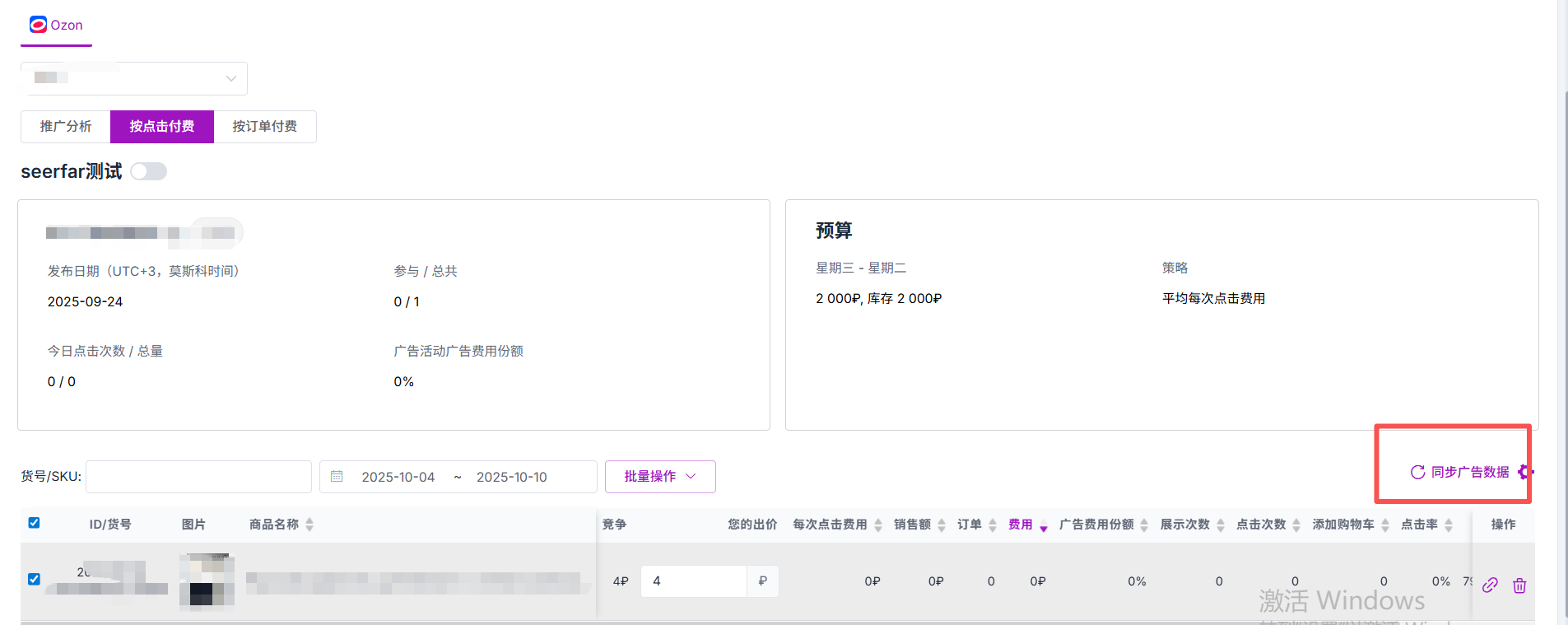Open the settings gear beside 同步广告数据
Screen dimensions: 1568x625
tap(1524, 472)
